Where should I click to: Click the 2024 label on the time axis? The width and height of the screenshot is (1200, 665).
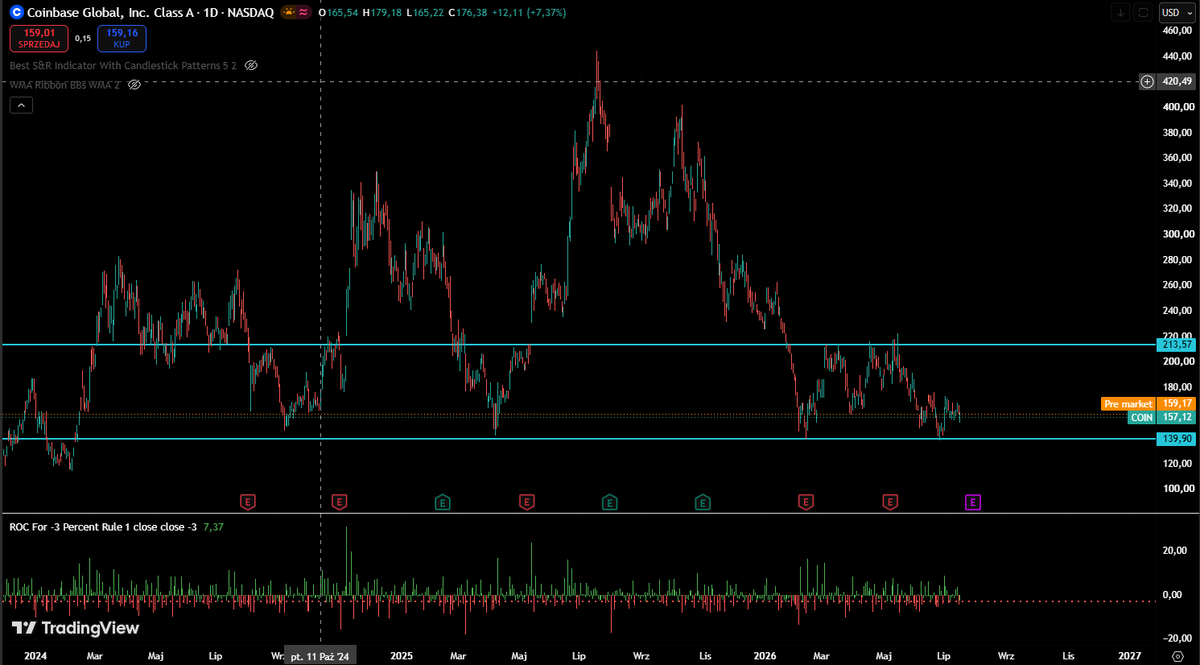tap(35, 655)
